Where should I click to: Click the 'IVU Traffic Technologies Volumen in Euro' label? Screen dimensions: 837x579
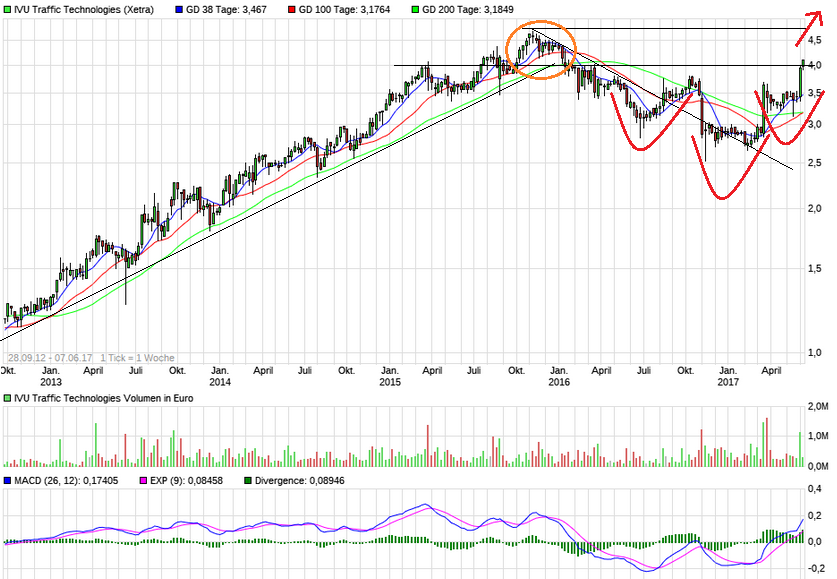(x=104, y=398)
